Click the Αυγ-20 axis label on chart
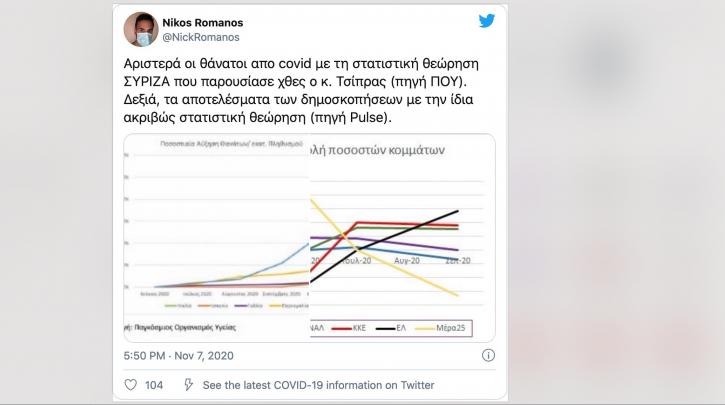This screenshot has height=405, width=725. click(406, 260)
